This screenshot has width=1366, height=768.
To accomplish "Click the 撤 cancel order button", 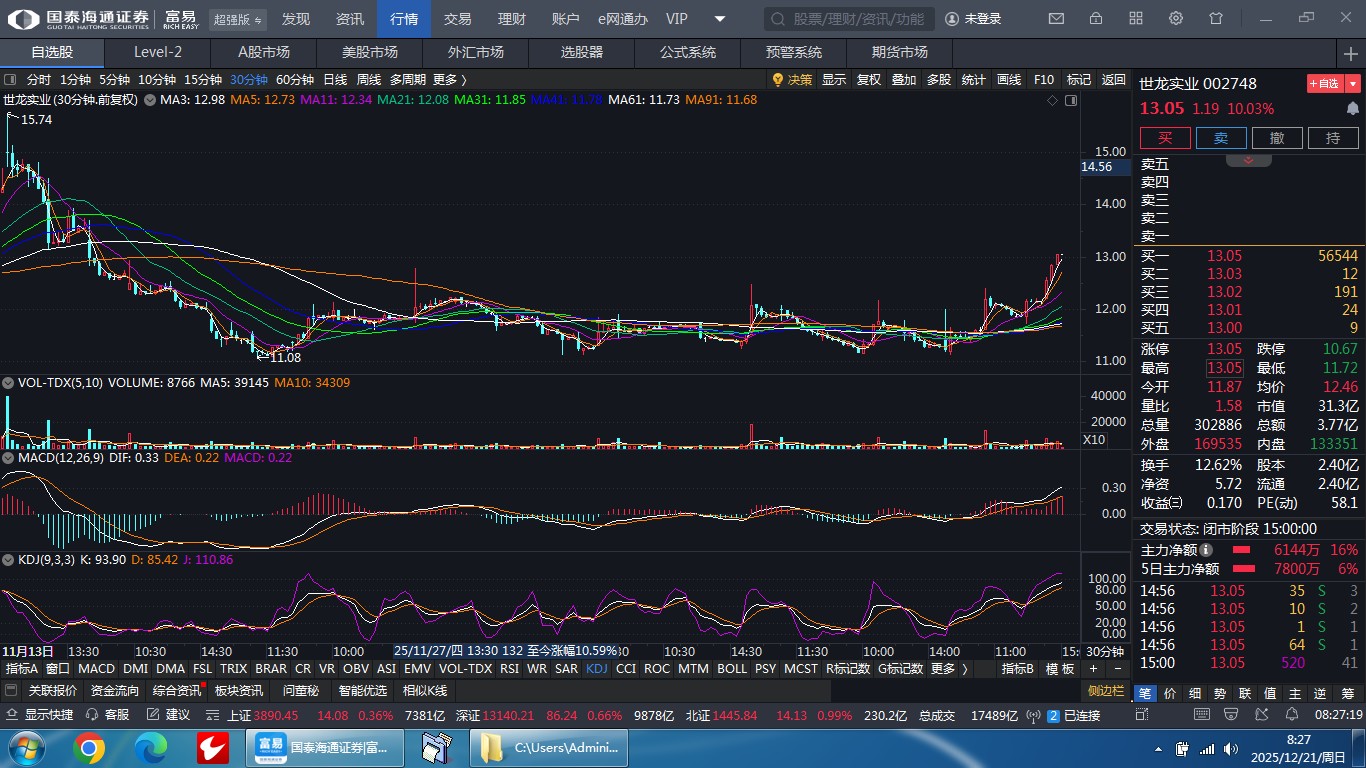I will (x=1277, y=138).
